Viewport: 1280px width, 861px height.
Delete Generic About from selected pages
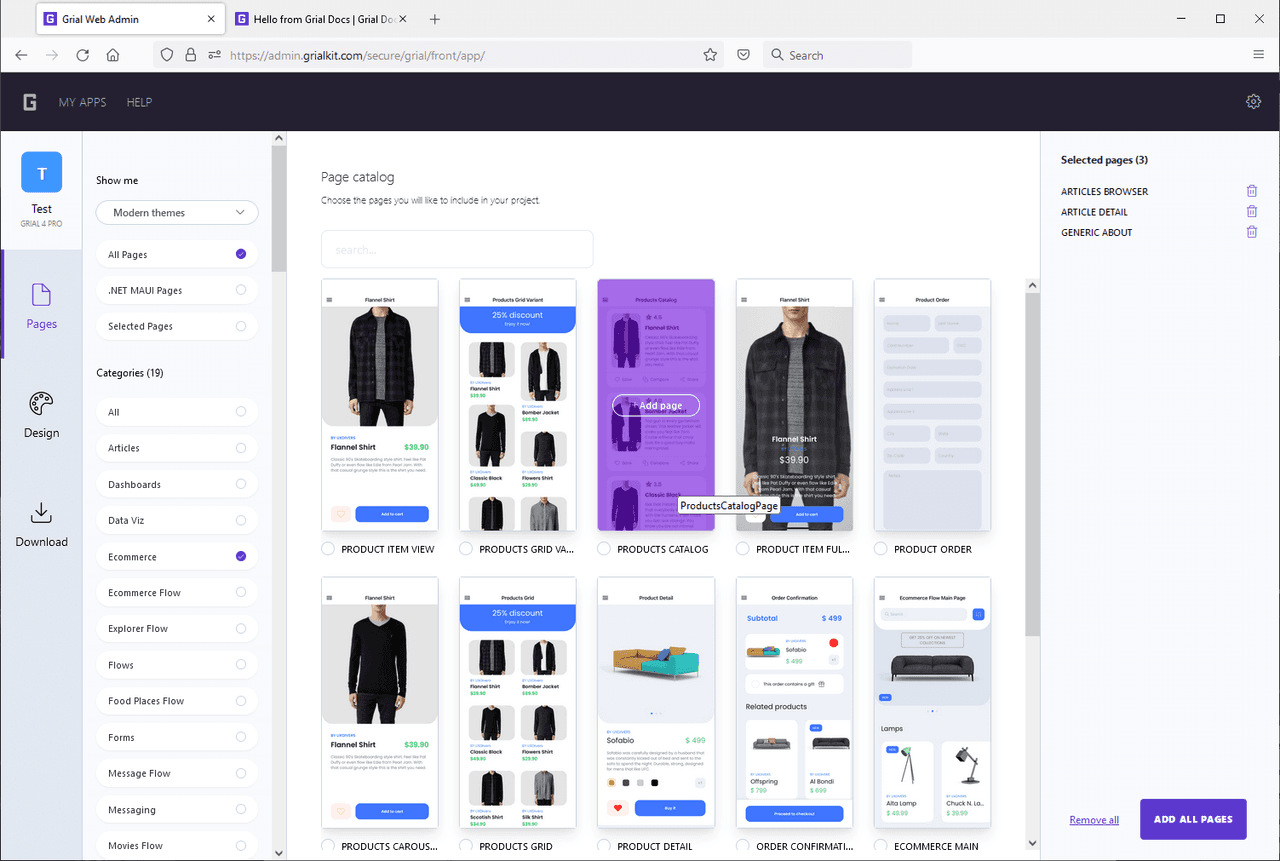[x=1251, y=232]
